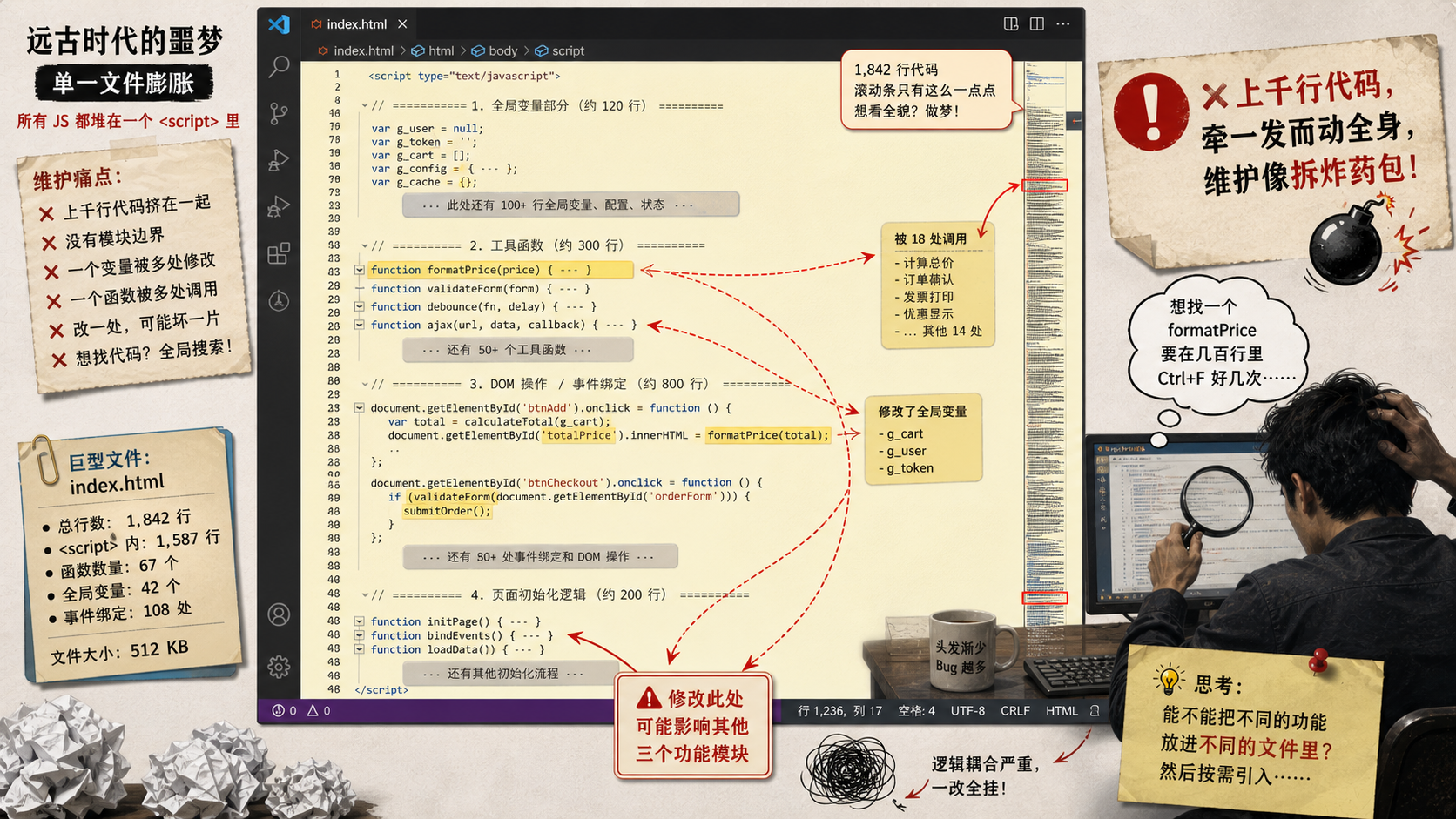The image size is (1456, 819).
Task: Open the more actions ellipsis menu
Action: tap(1063, 24)
